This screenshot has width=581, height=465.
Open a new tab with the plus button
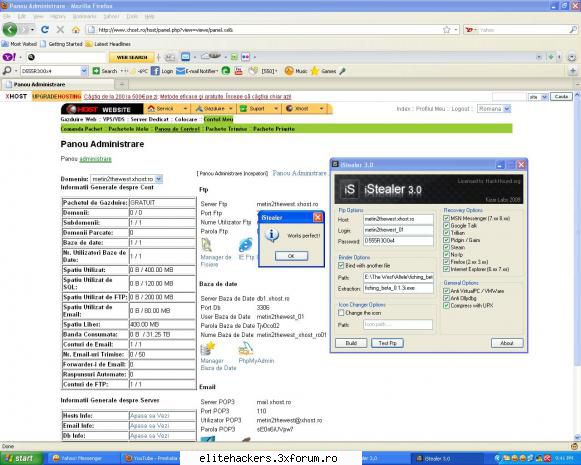coord(122,84)
